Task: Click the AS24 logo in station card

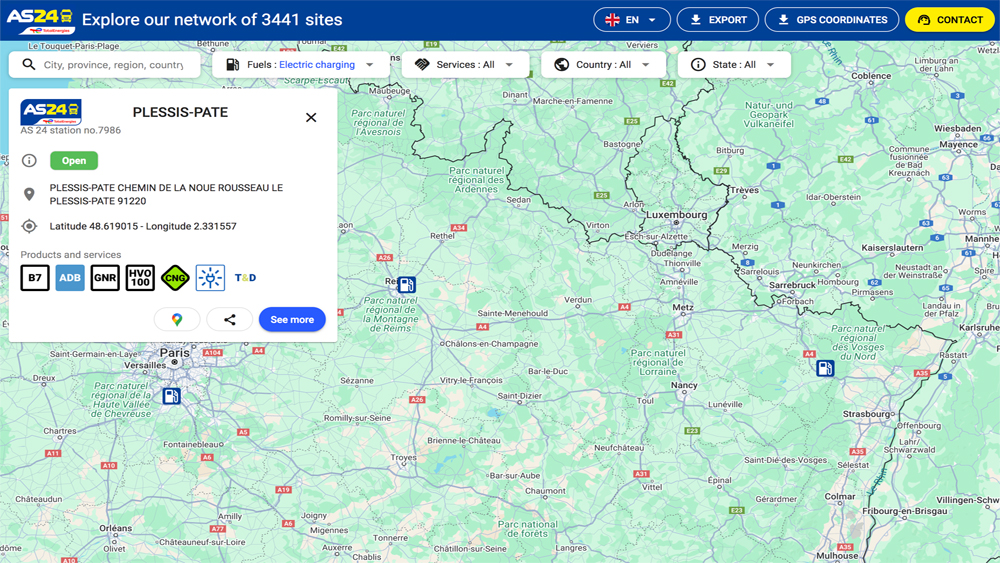Action: [51, 112]
